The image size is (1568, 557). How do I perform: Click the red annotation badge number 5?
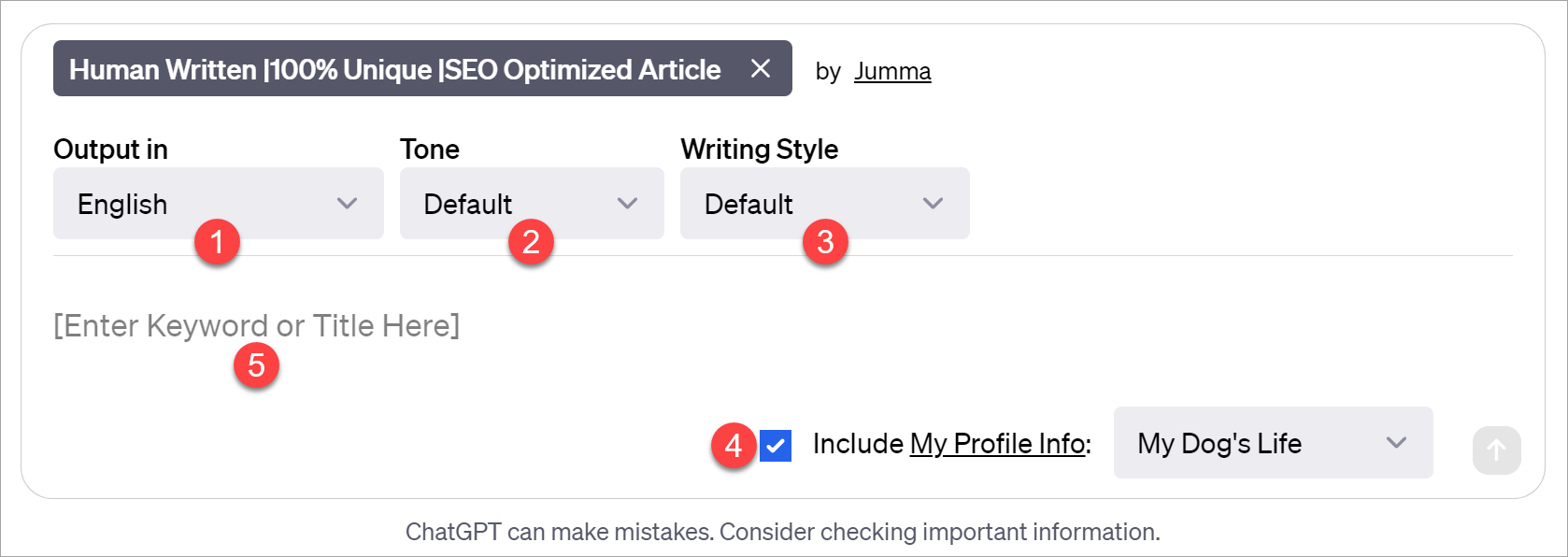pos(256,365)
